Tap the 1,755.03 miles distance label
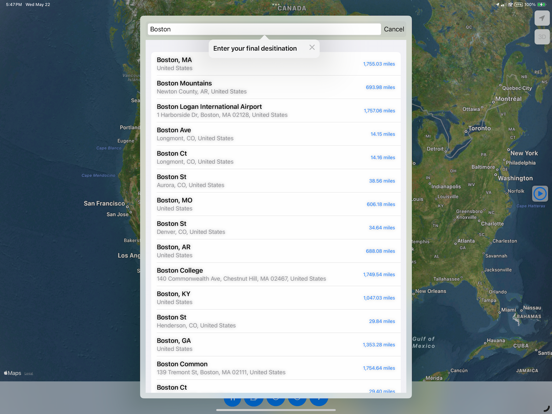Screen dimensions: 552x414 pyautogui.click(x=379, y=64)
